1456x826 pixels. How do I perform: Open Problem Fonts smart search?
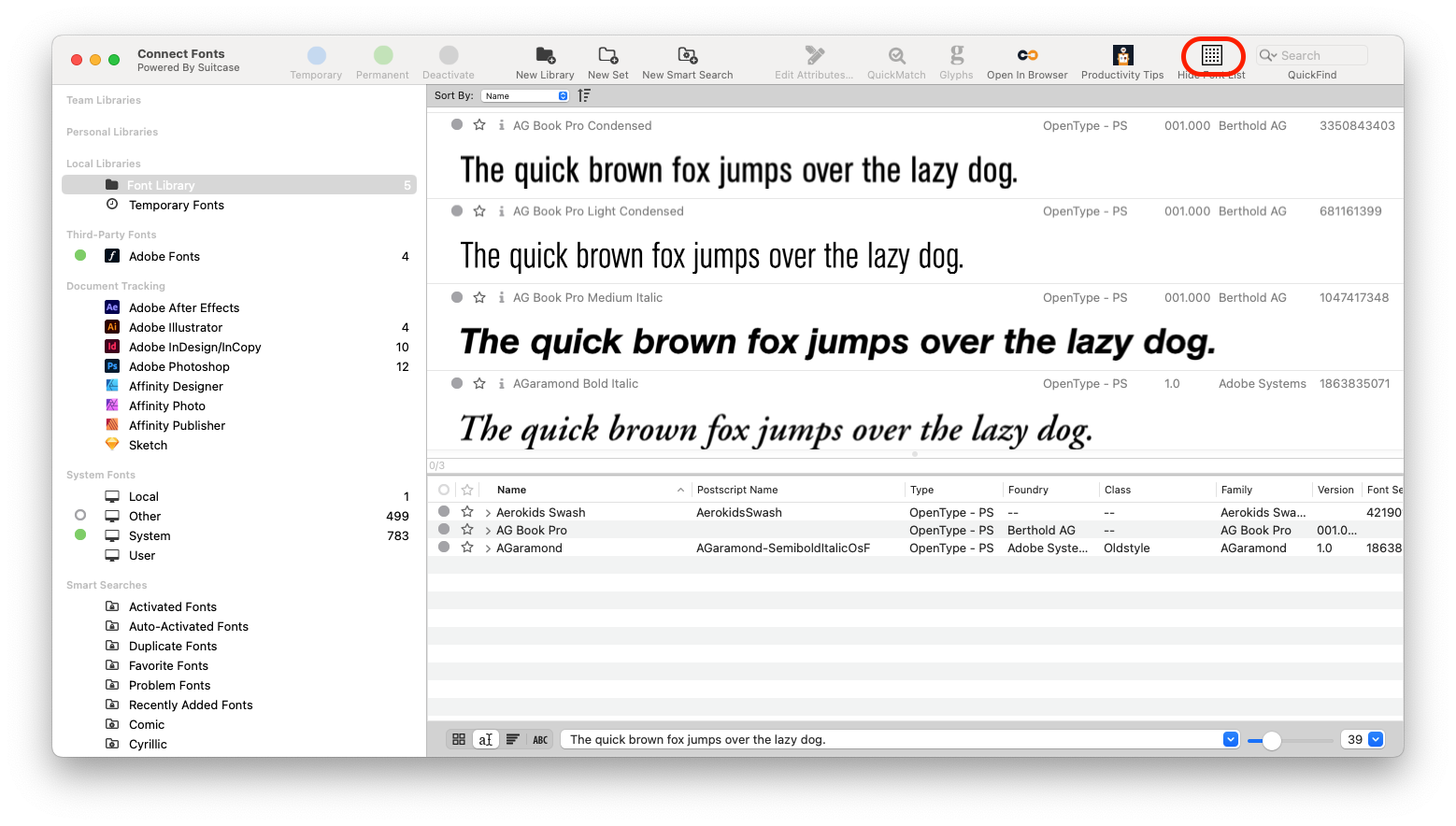(170, 685)
